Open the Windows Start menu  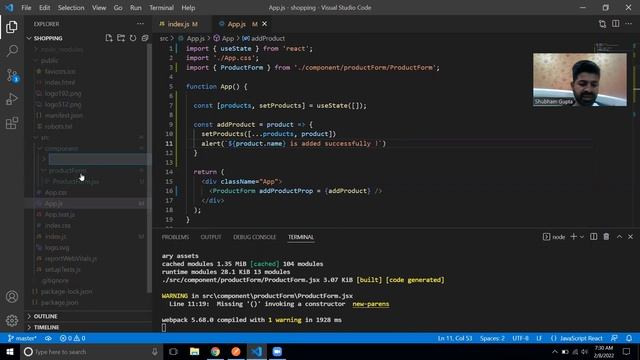[x=10, y=352]
